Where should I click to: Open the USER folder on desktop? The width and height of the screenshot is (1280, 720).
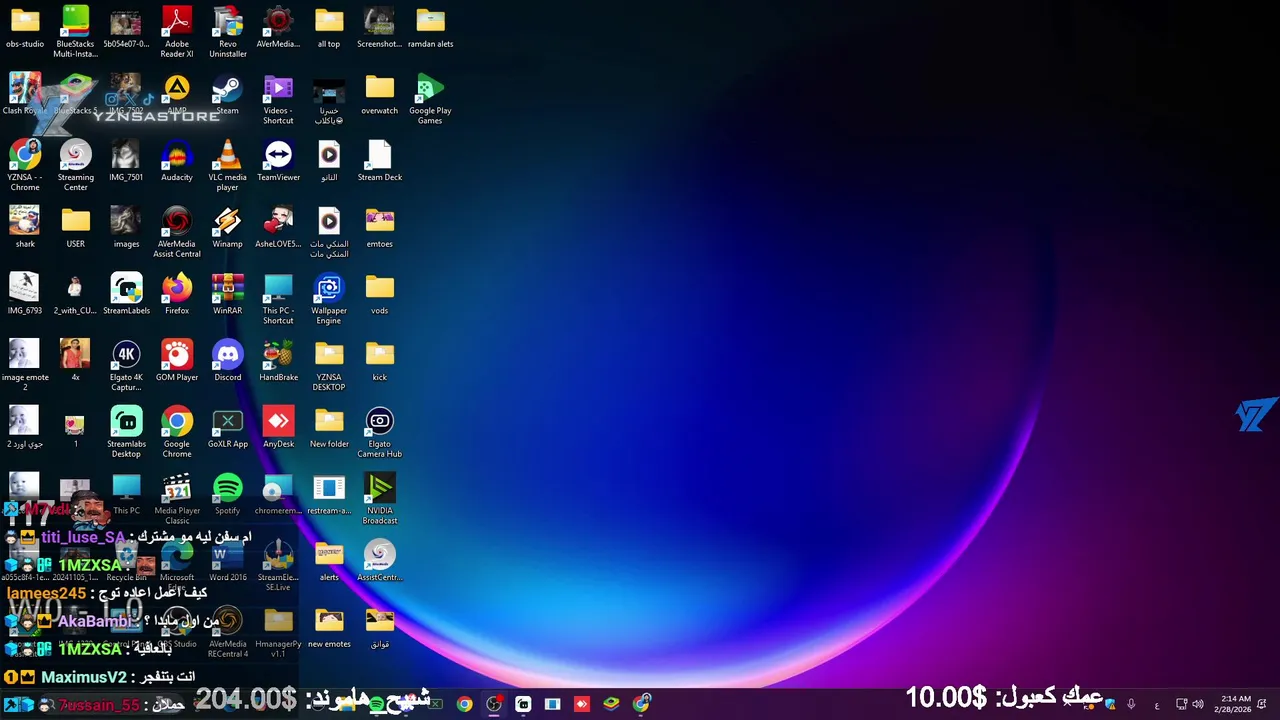tap(76, 227)
